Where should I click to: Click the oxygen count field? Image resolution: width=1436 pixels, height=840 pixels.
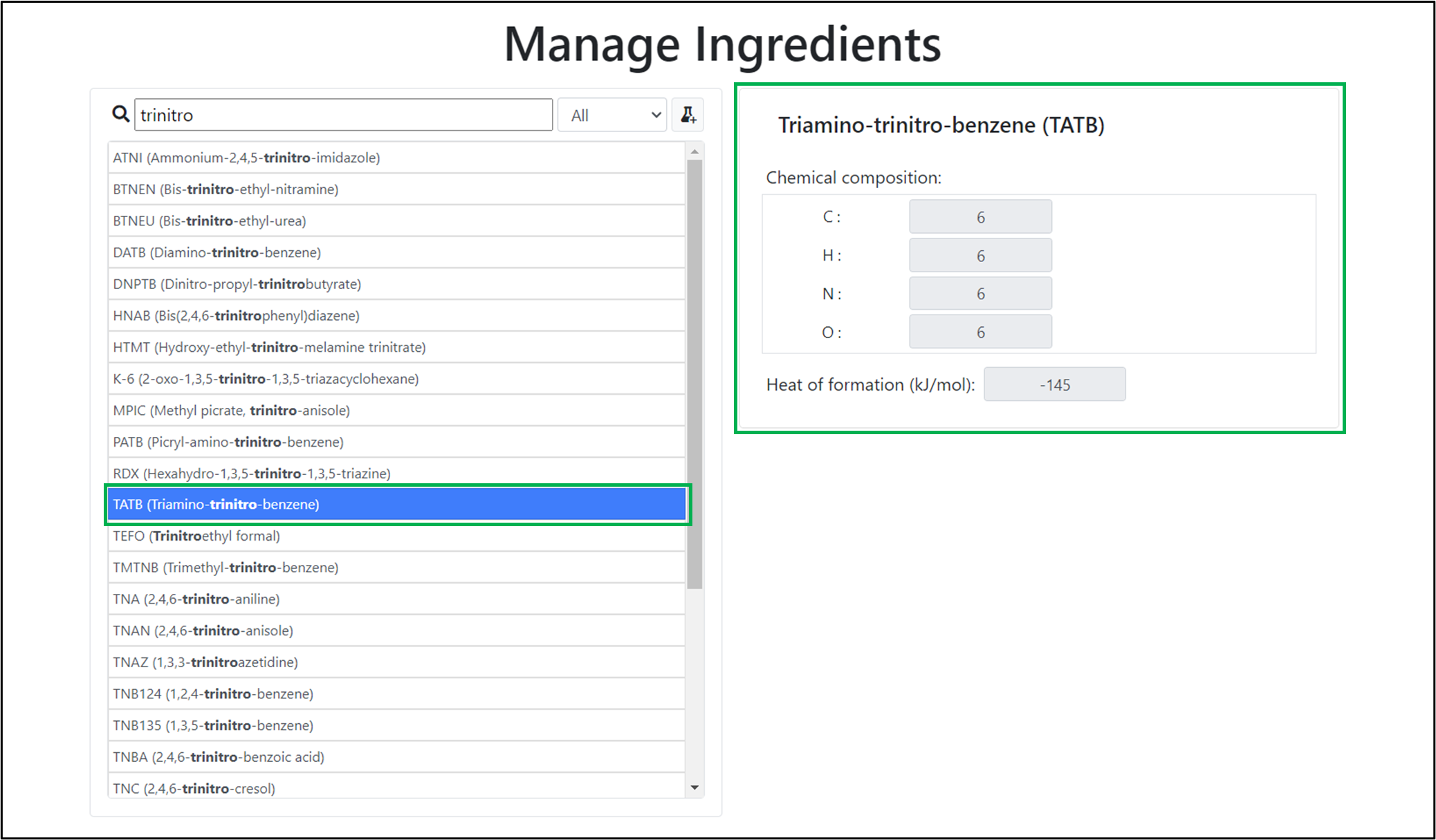[980, 333]
